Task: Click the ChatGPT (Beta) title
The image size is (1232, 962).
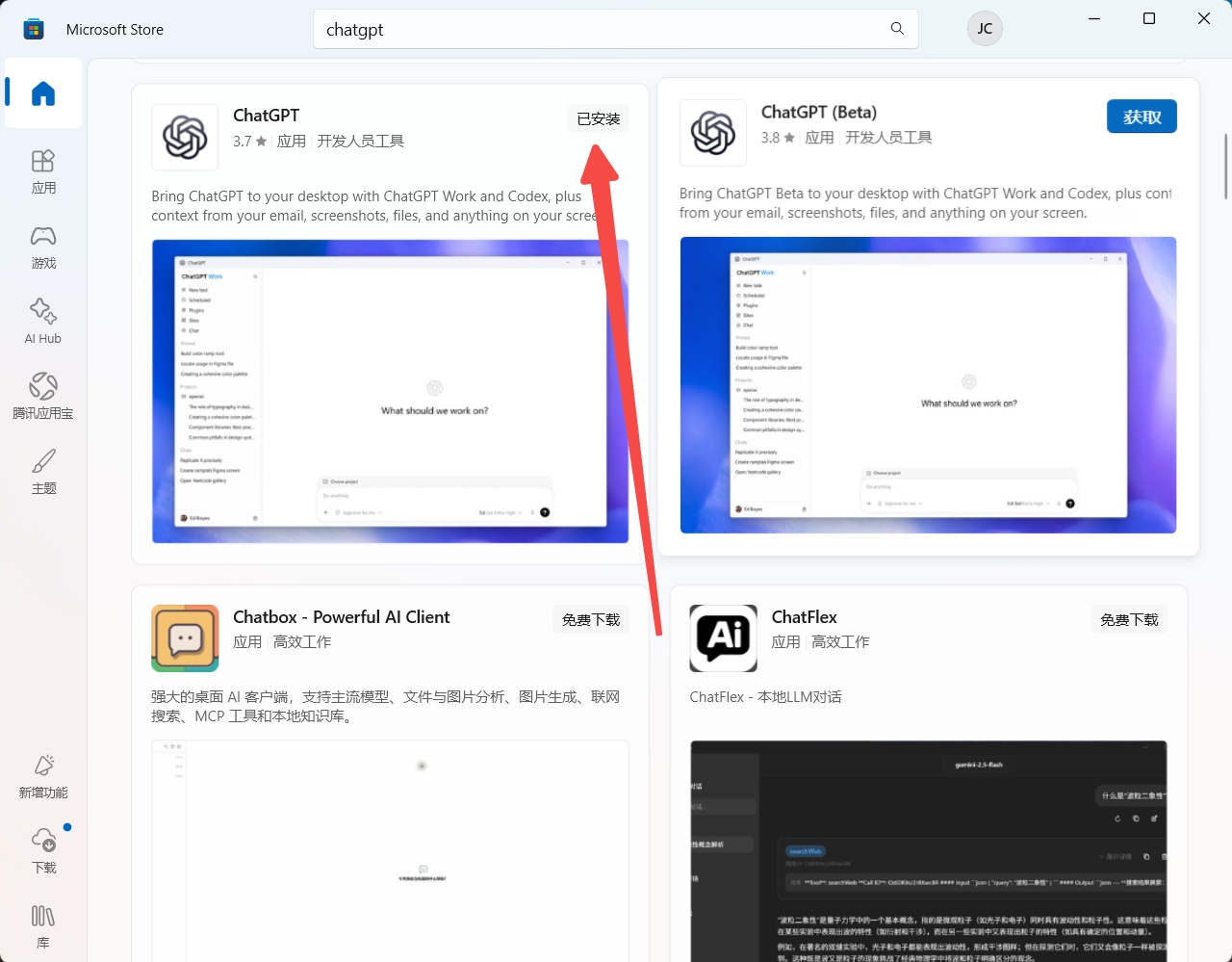Action: (819, 113)
